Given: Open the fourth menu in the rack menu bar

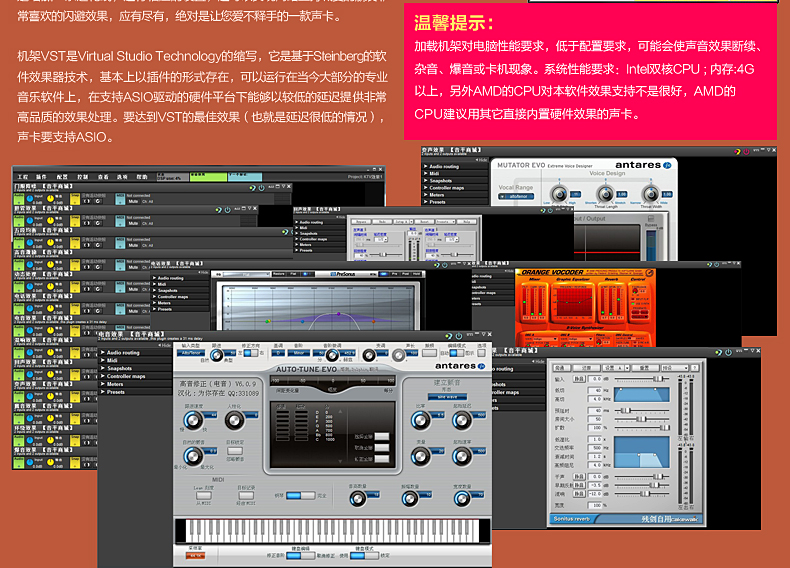Looking at the screenshot, I should coord(83,177).
